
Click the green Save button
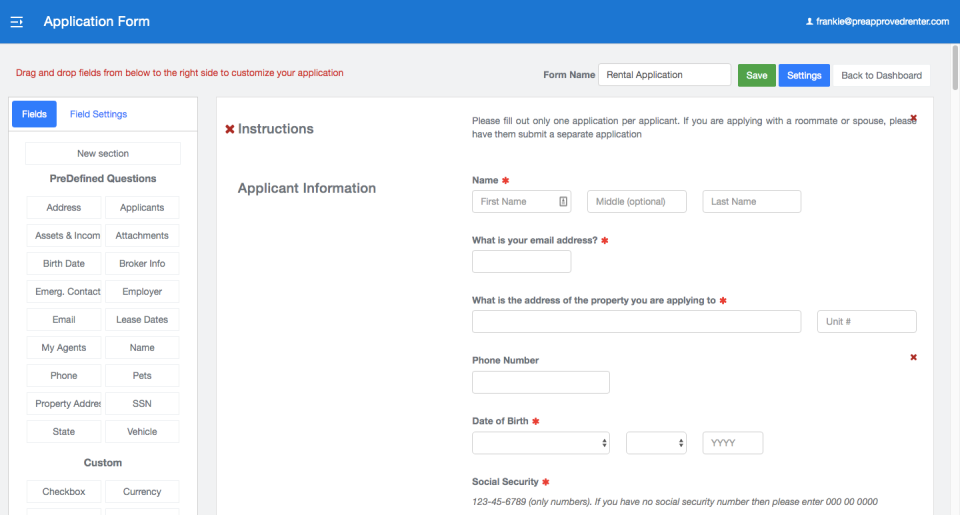pos(757,75)
